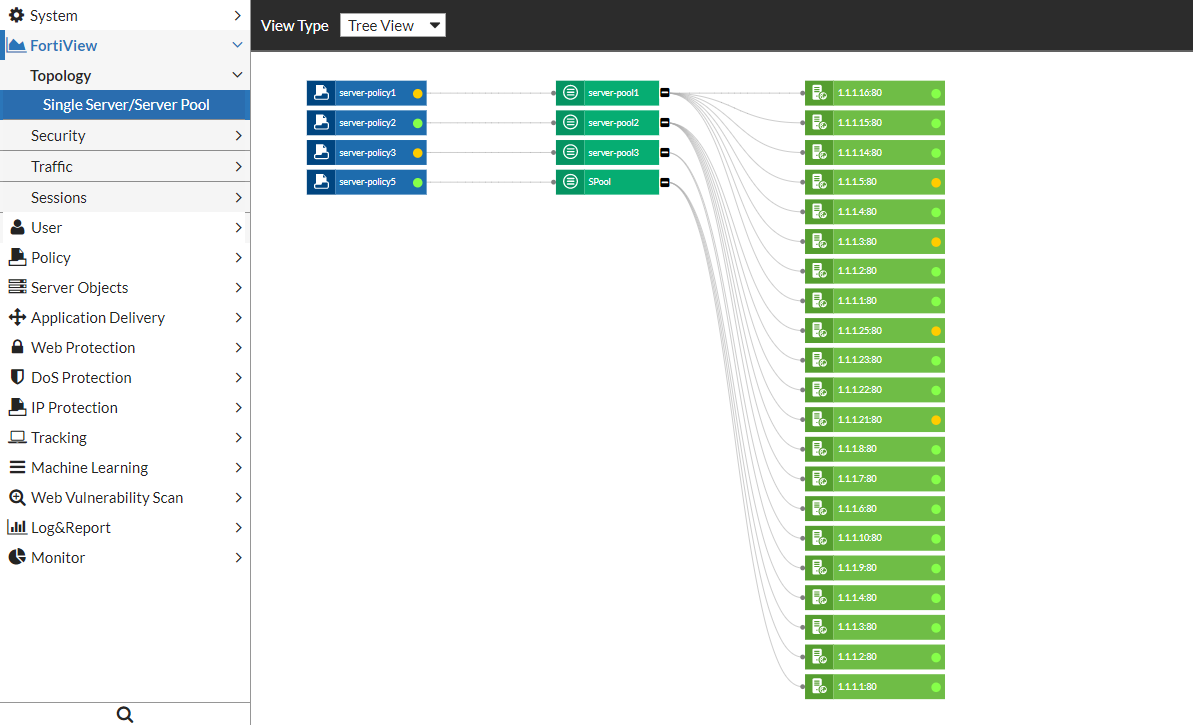
Task: Click the yellow status dot on 1.1.1.5:80
Action: pyautogui.click(x=936, y=183)
